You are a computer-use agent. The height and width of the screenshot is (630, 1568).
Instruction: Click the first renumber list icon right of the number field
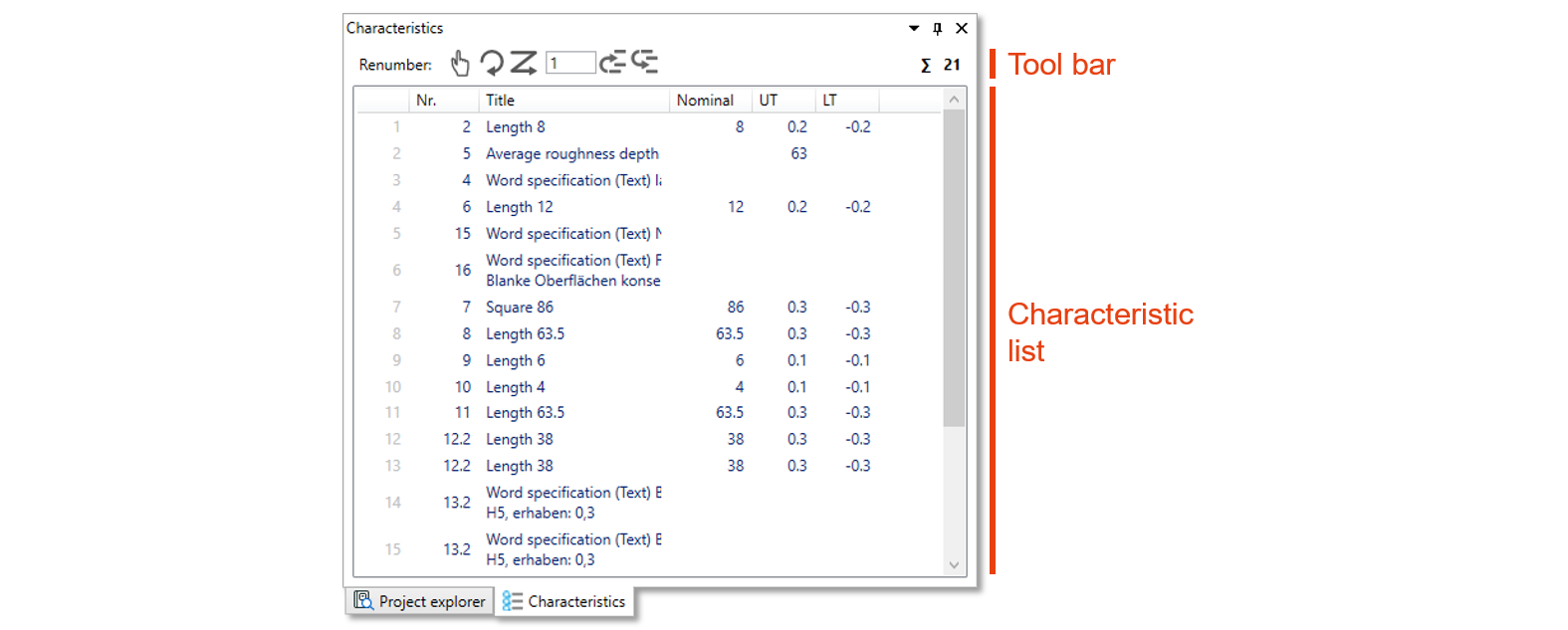coord(612,63)
